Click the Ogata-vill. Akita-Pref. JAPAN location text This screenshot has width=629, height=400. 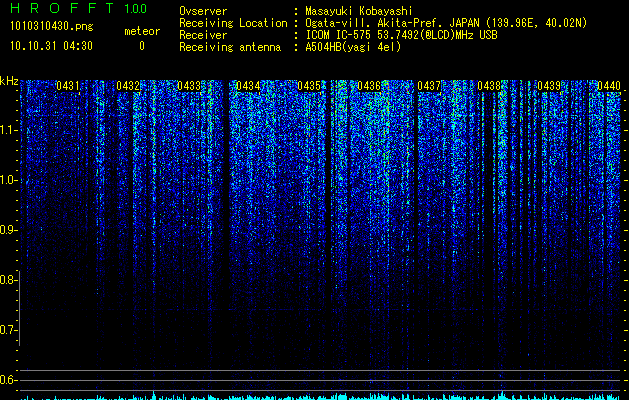point(446,23)
